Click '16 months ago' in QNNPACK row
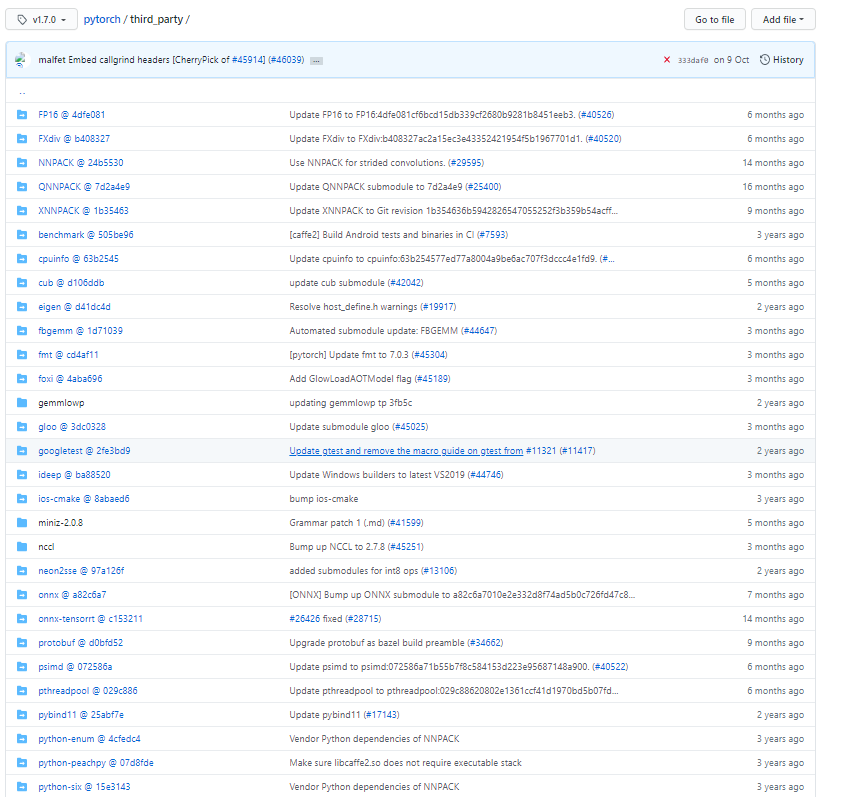The width and height of the screenshot is (853, 797). 773,187
